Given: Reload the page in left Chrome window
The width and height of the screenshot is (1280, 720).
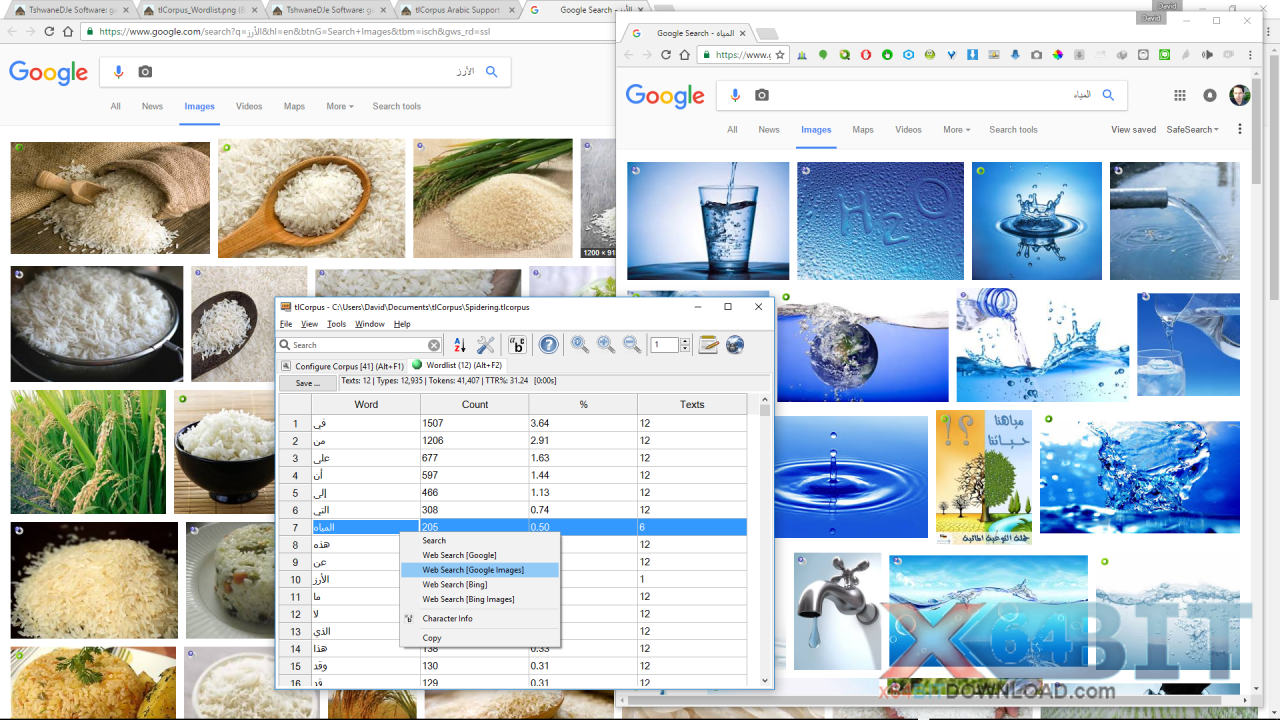Looking at the screenshot, I should (50, 31).
